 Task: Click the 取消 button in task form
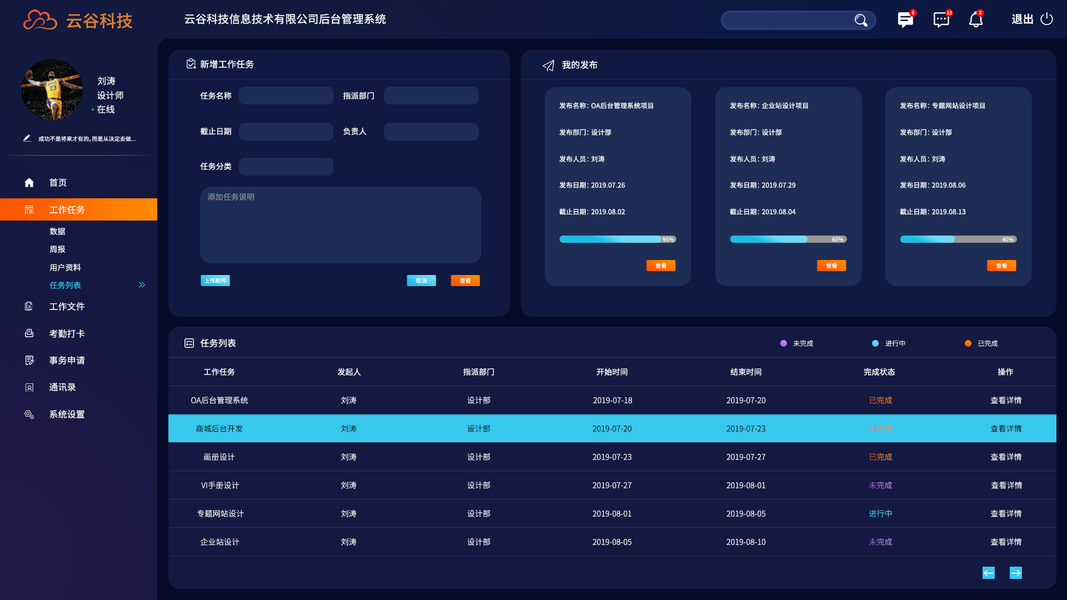coord(421,280)
